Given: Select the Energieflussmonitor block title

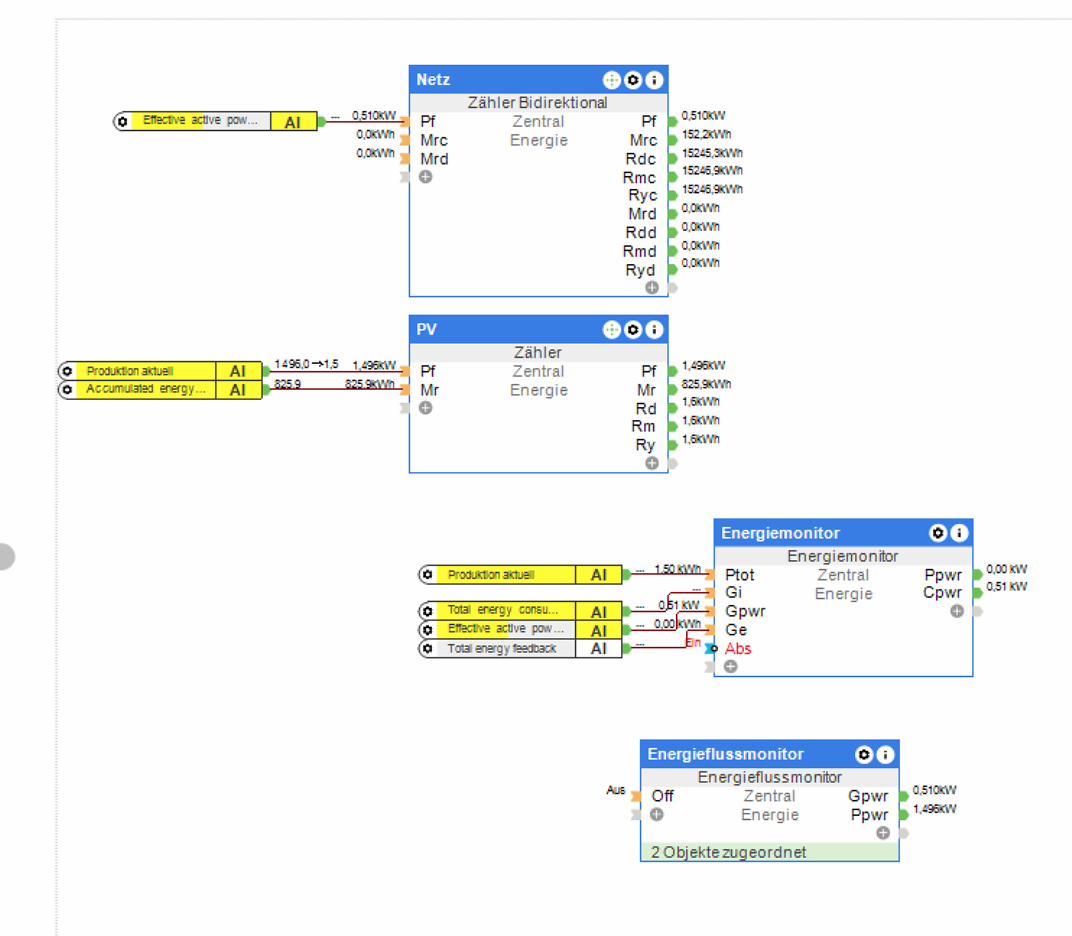Looking at the screenshot, I should click(x=725, y=754).
